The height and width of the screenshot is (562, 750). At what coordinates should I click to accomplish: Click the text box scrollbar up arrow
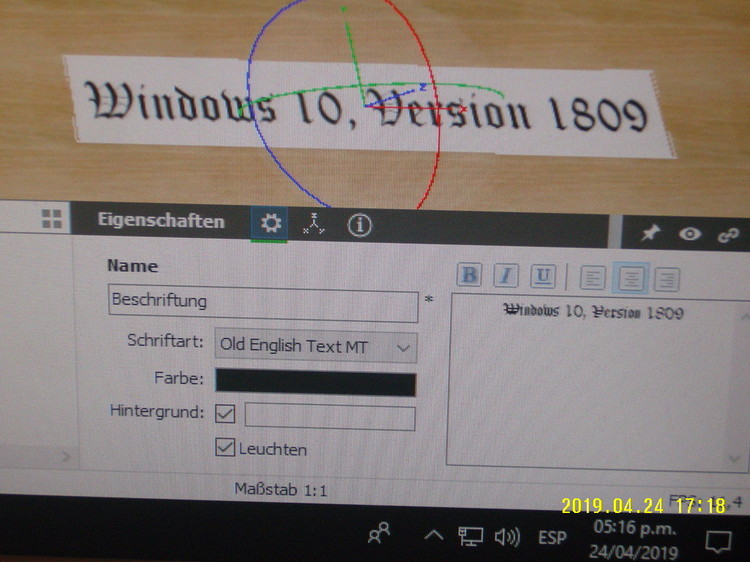click(x=745, y=316)
